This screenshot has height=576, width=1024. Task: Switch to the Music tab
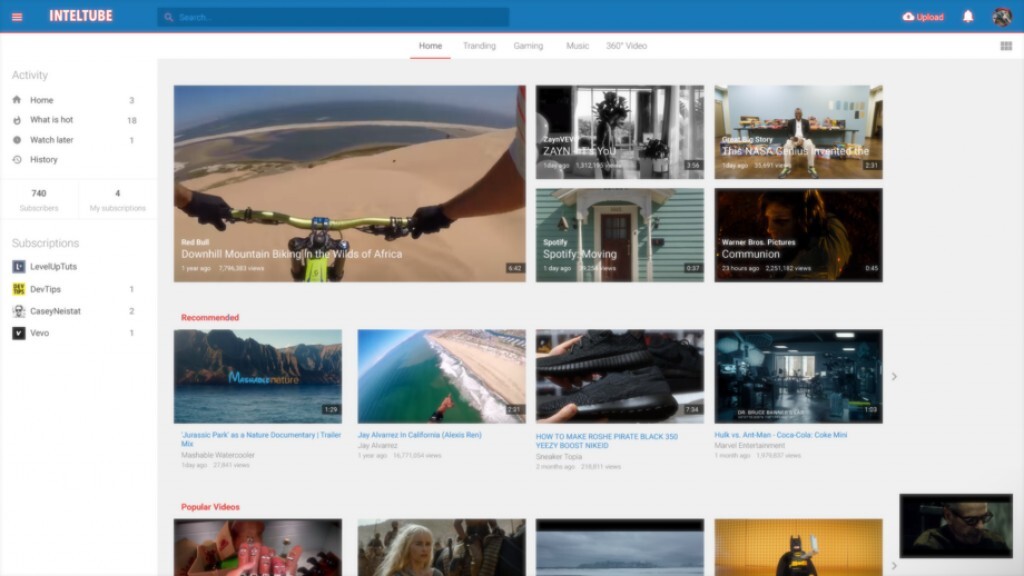click(x=577, y=46)
